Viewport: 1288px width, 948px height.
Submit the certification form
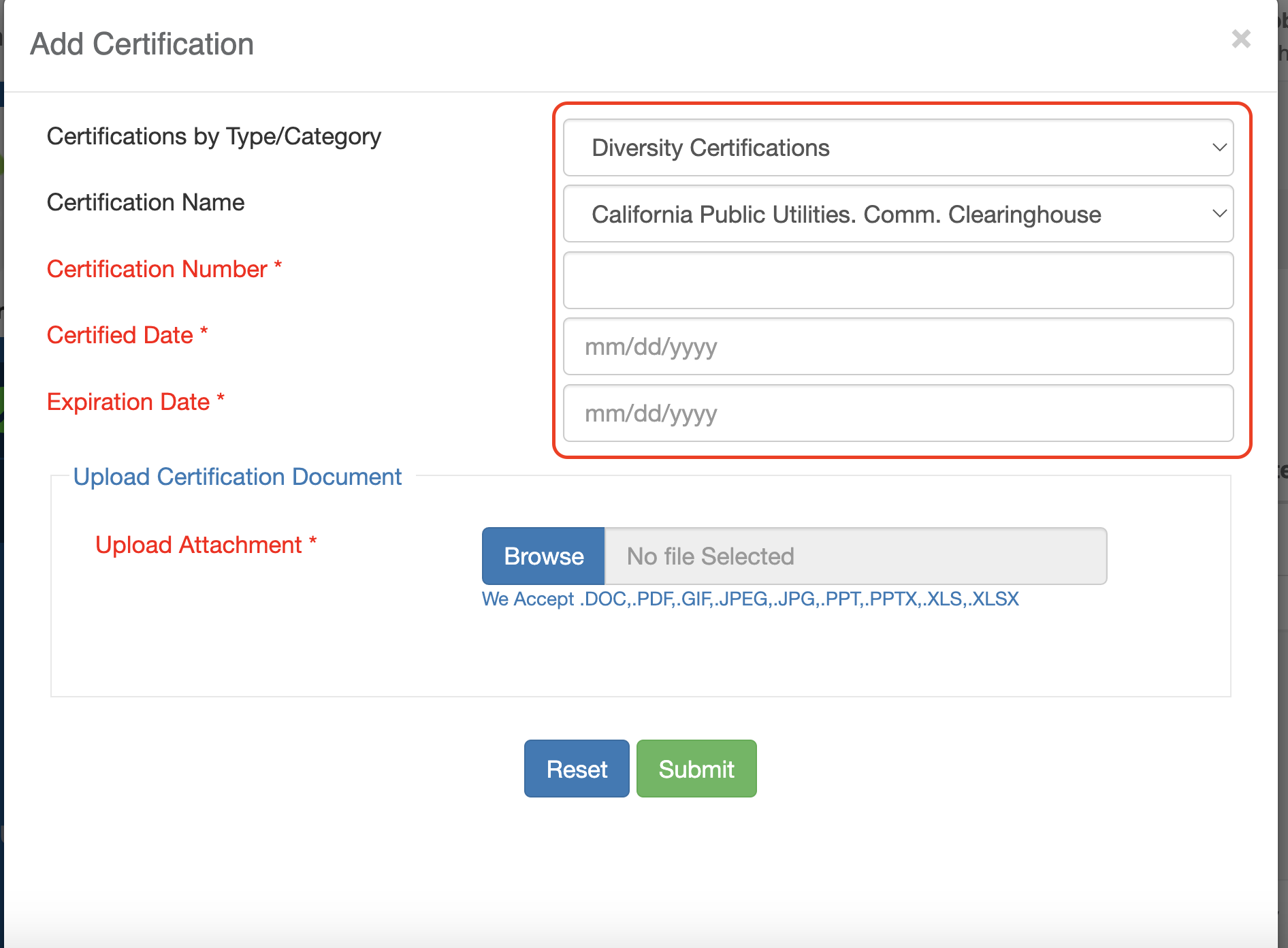[696, 769]
